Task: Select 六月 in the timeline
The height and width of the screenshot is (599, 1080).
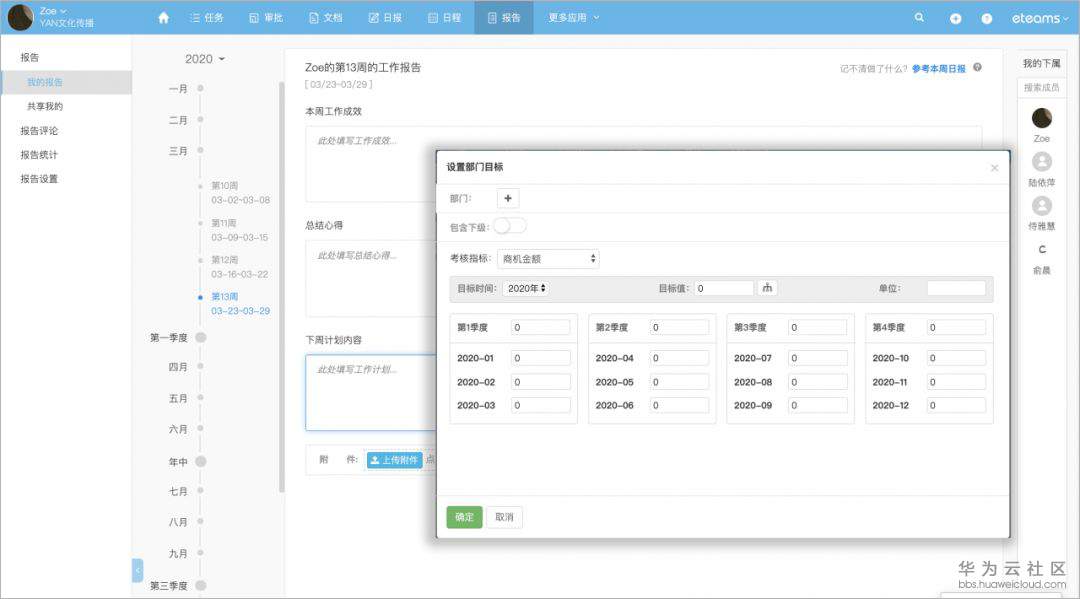Action: coord(178,429)
